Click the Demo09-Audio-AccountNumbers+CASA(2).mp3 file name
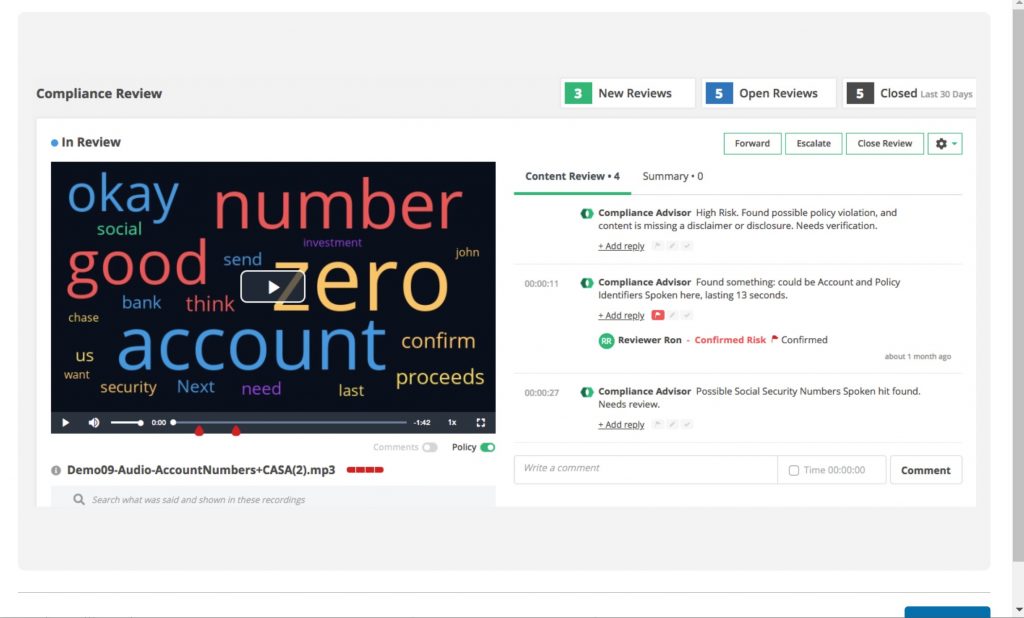Screen dimensions: 1024x618 (201, 470)
